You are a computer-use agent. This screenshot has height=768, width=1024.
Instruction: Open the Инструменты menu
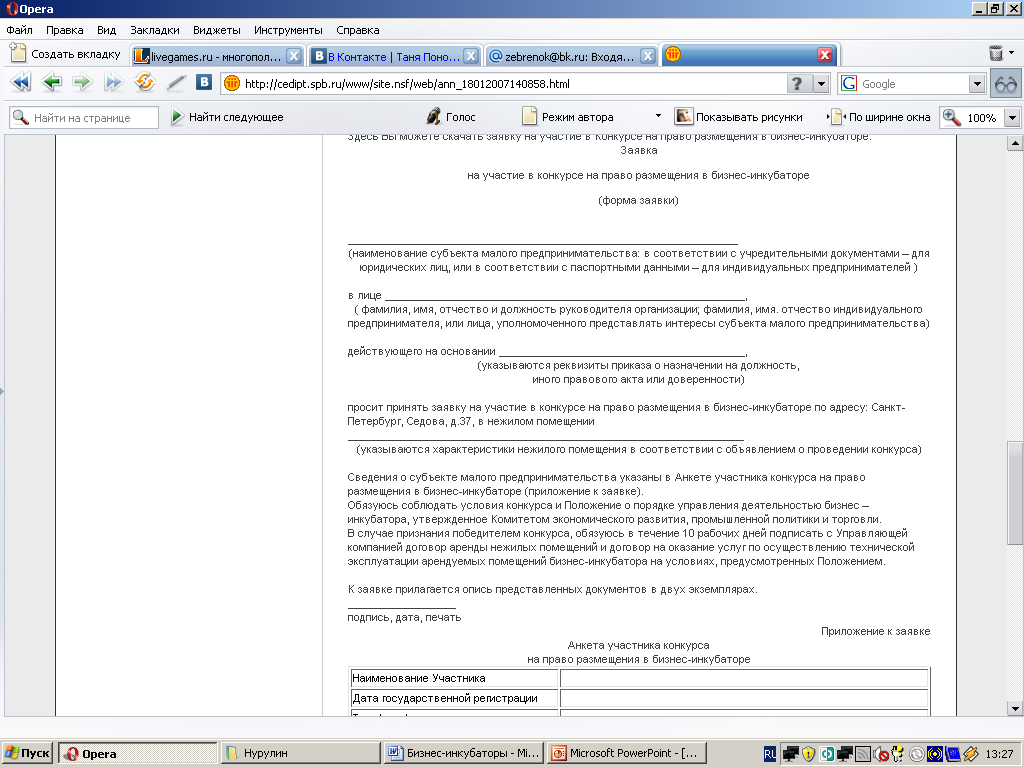[x=288, y=30]
